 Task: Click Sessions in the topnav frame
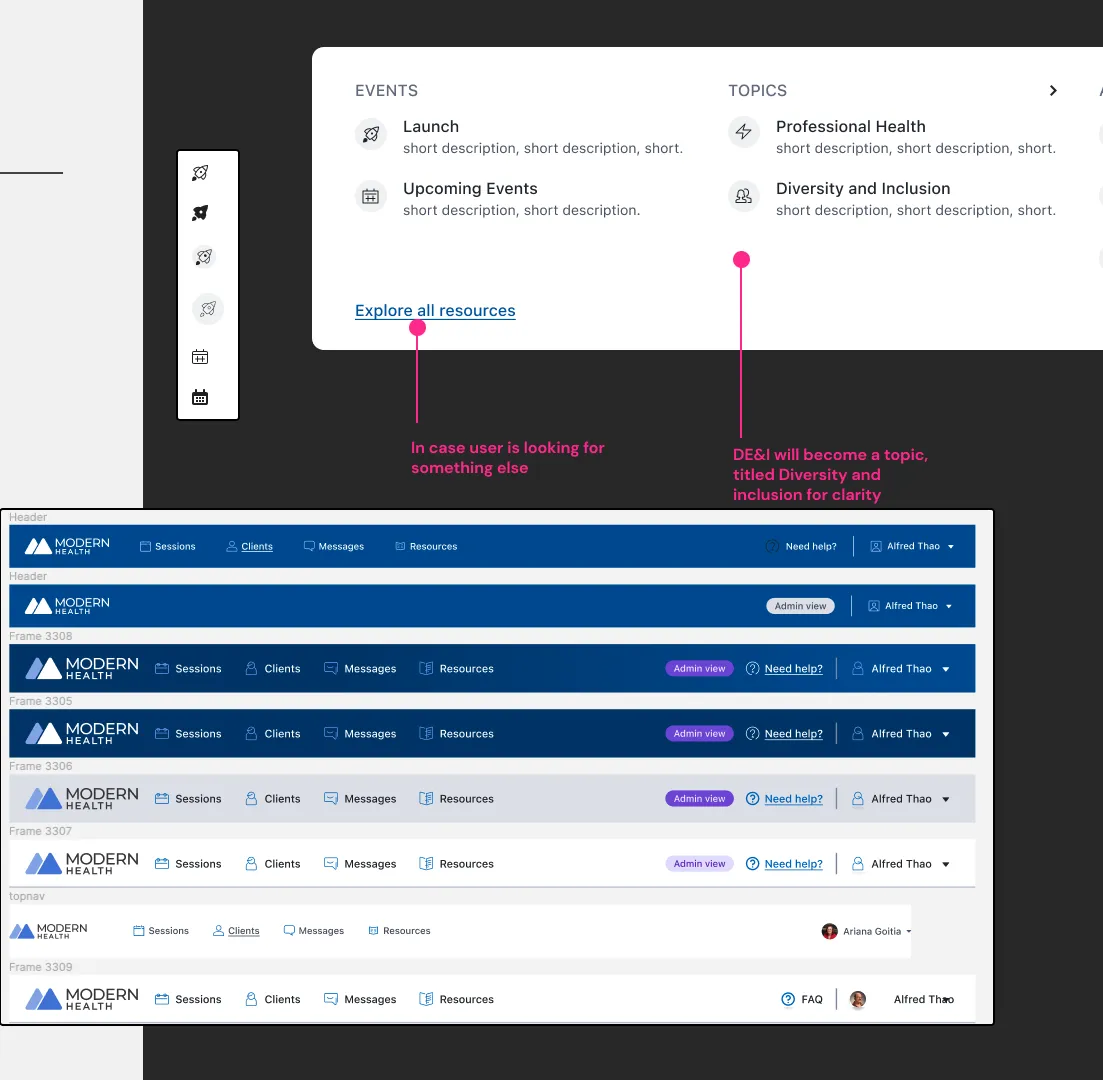161,930
